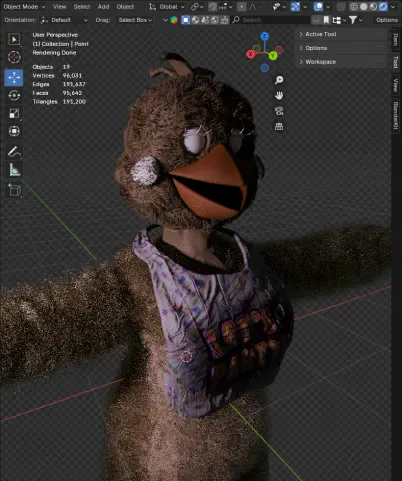Toggle viewport gizmos display
The image size is (402, 481).
(x=295, y=7)
